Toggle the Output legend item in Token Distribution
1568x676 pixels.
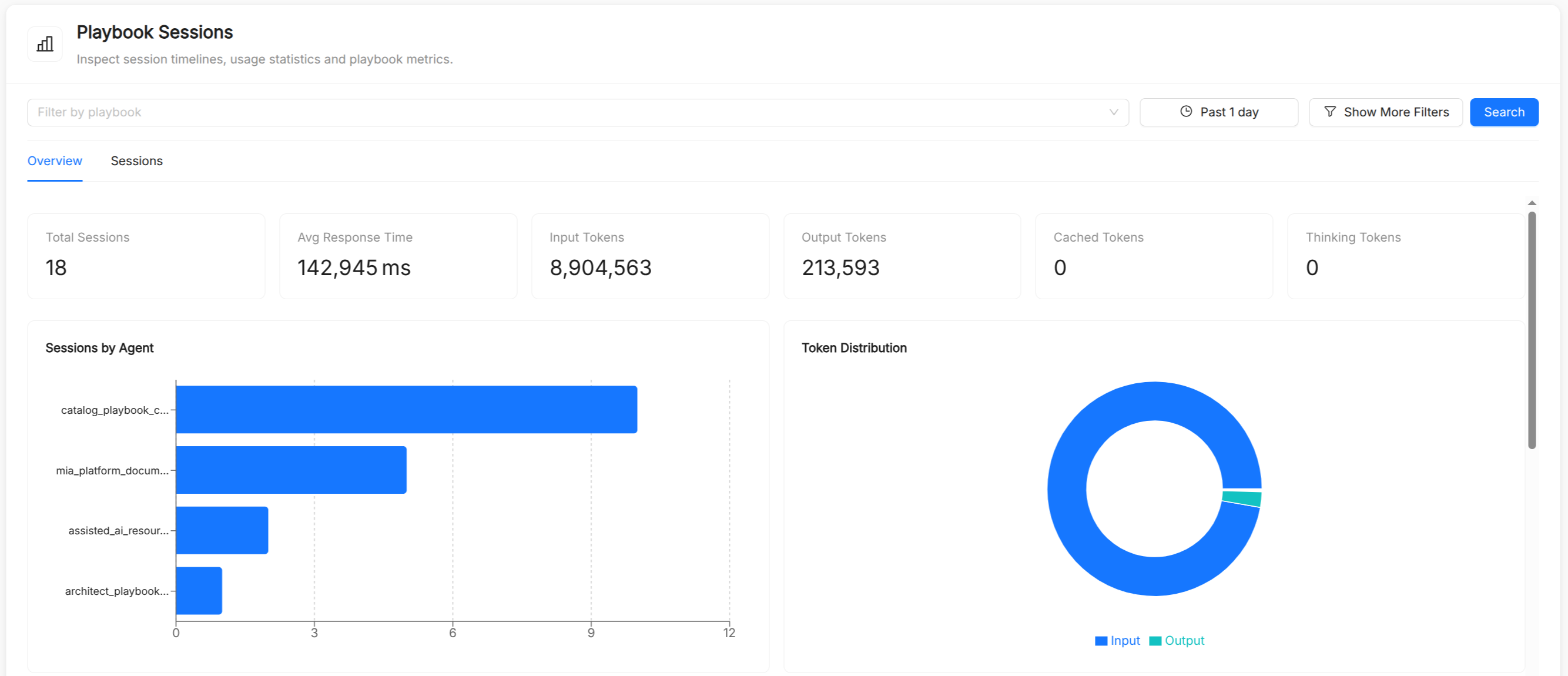coord(1177,640)
